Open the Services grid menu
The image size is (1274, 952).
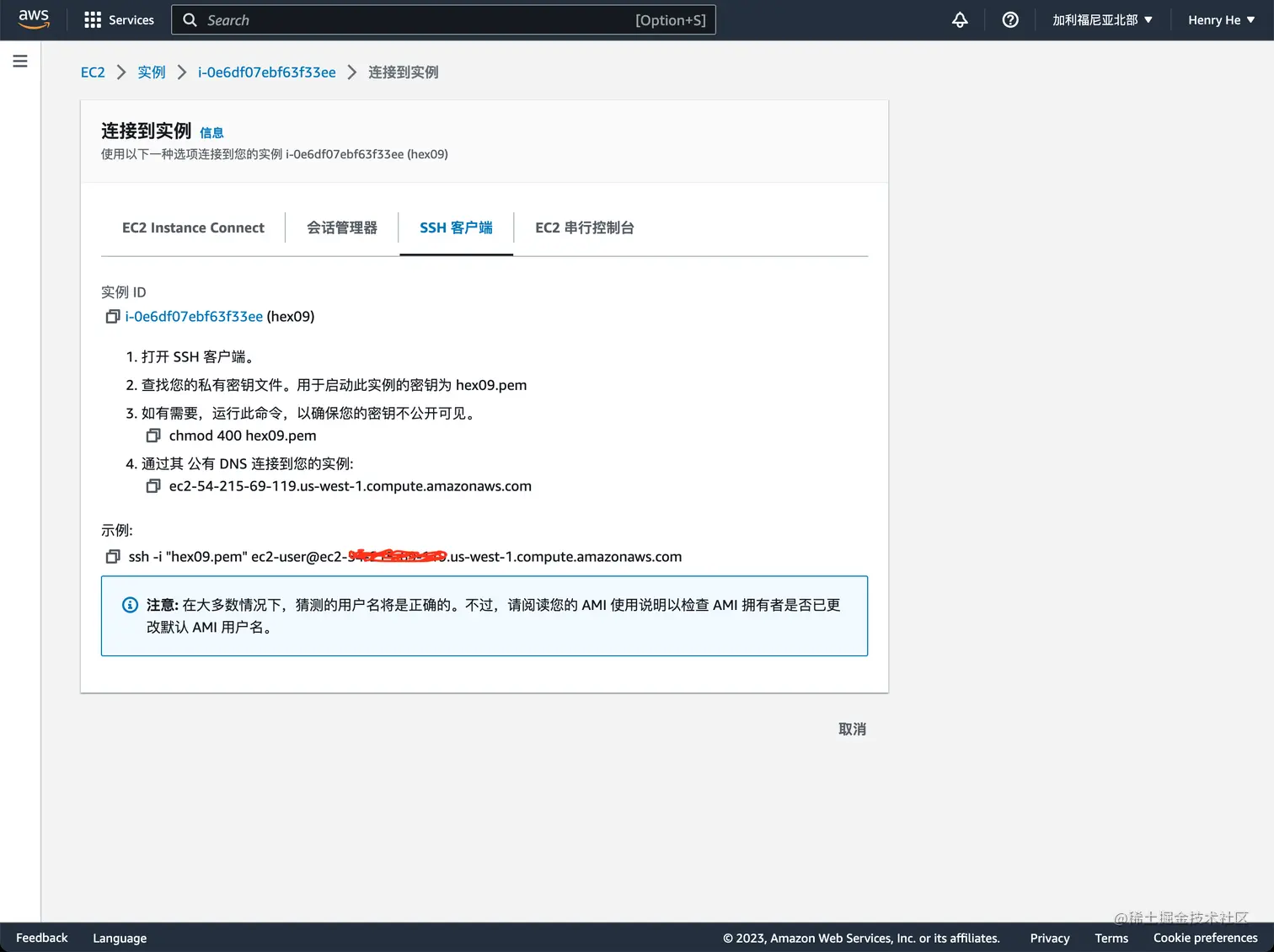tap(119, 20)
